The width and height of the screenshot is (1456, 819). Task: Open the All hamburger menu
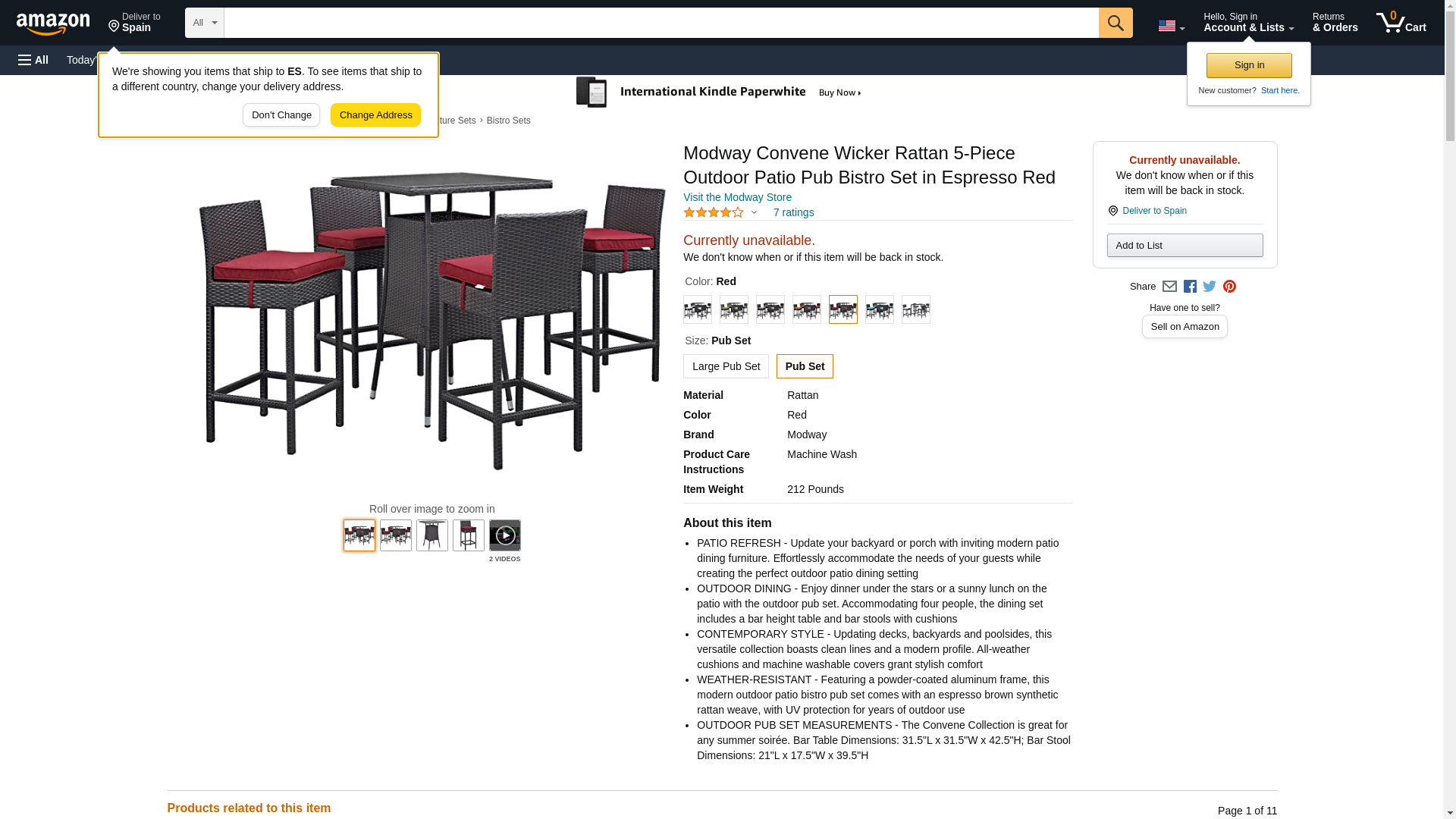coord(33,60)
